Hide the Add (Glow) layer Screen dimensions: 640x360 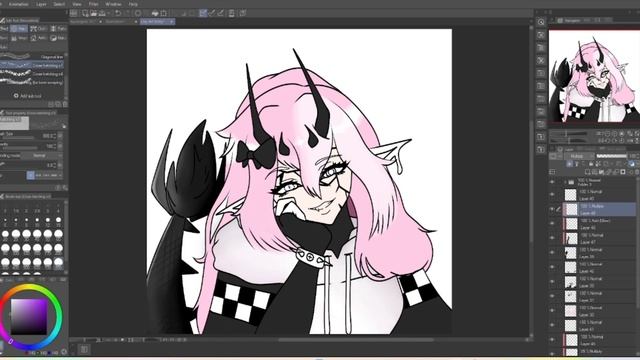tap(552, 224)
